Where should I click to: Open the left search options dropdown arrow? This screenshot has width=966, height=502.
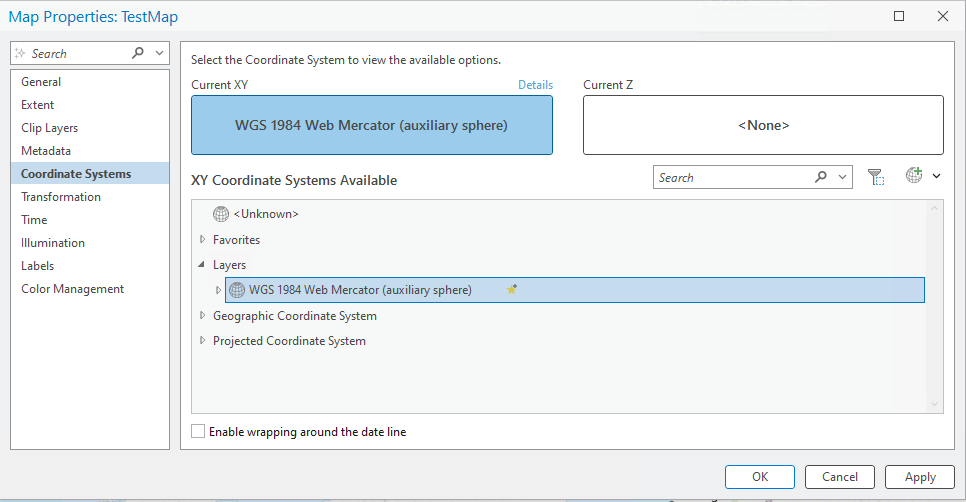coord(158,53)
